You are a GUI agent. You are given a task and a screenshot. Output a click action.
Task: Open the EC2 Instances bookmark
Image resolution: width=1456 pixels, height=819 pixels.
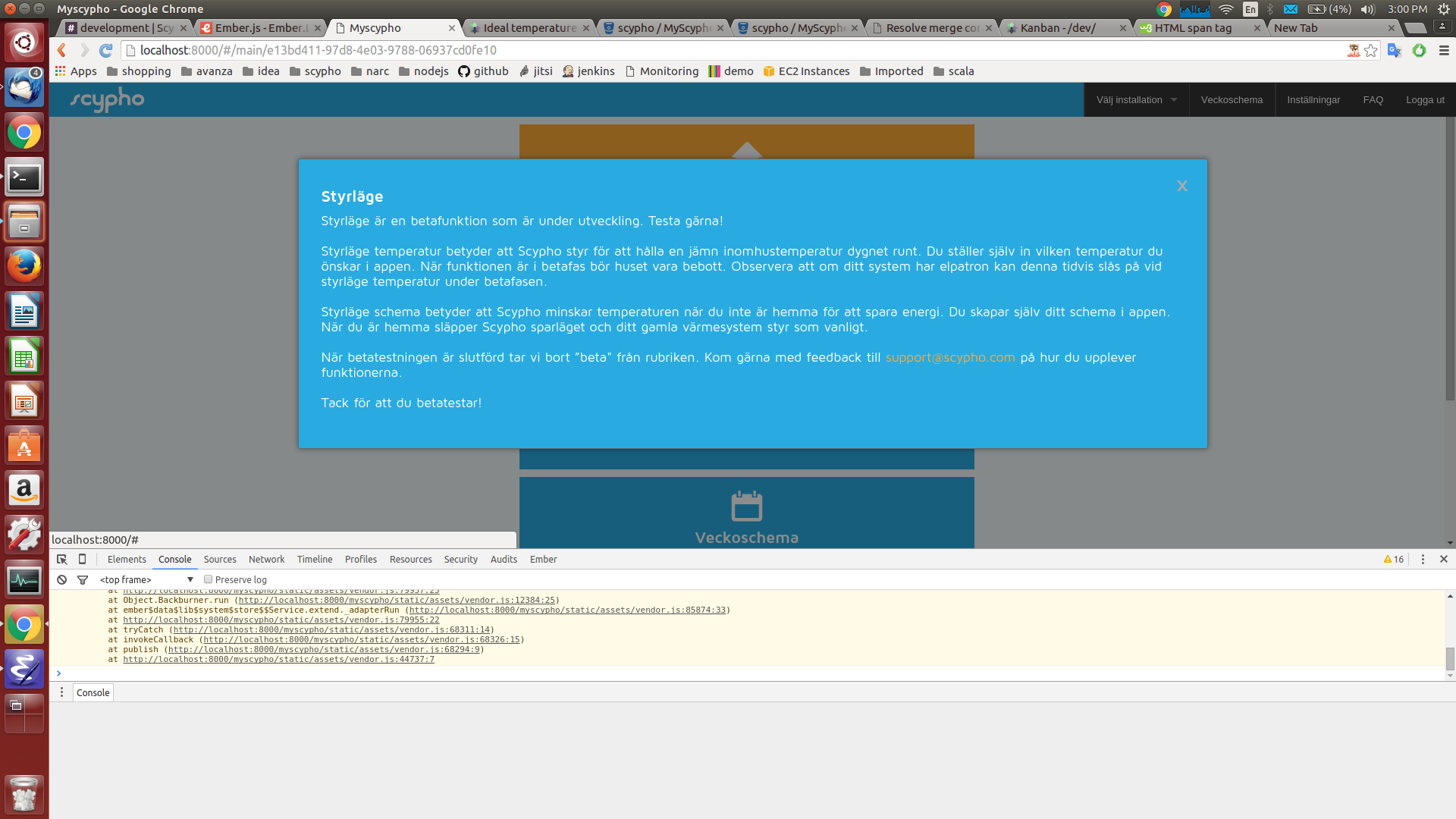pyautogui.click(x=806, y=71)
